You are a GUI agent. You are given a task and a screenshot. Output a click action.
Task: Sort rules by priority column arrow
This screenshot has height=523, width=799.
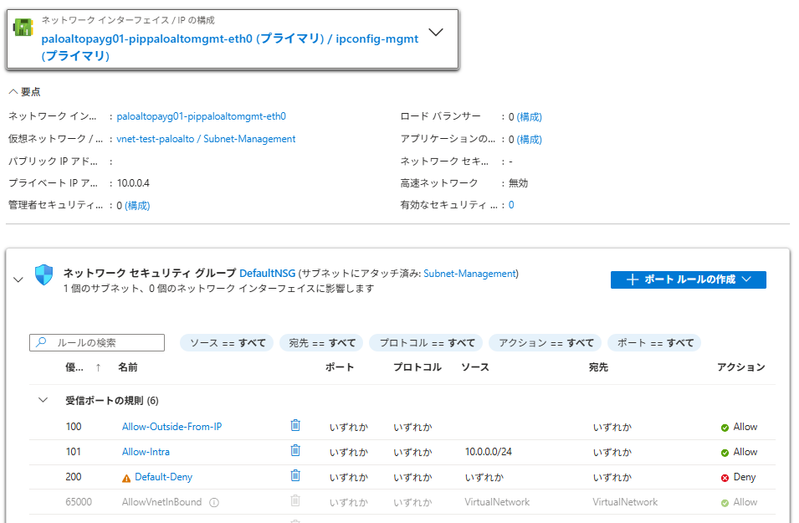pos(98,367)
